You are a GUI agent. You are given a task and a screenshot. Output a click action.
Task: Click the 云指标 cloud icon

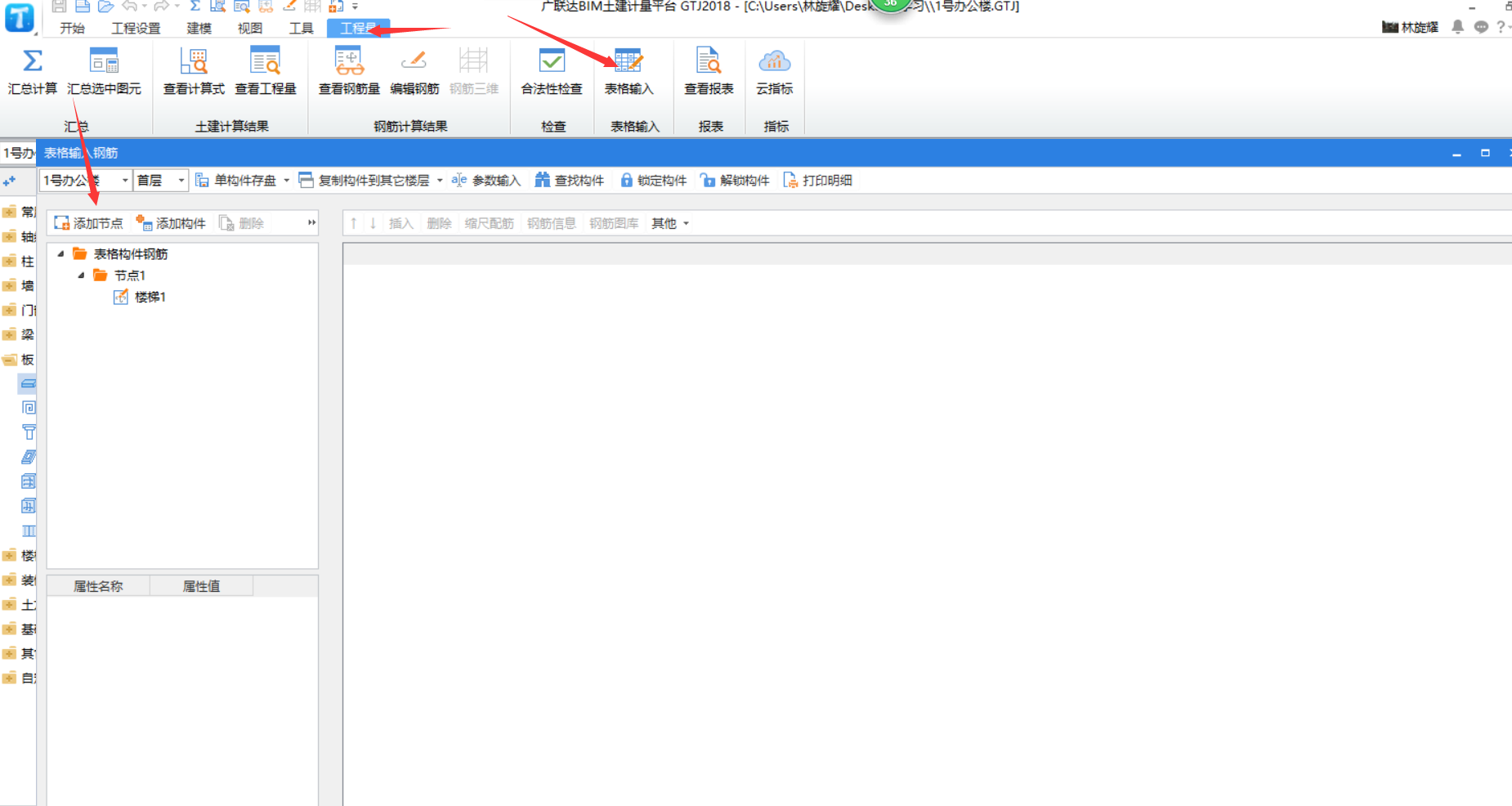click(x=775, y=61)
